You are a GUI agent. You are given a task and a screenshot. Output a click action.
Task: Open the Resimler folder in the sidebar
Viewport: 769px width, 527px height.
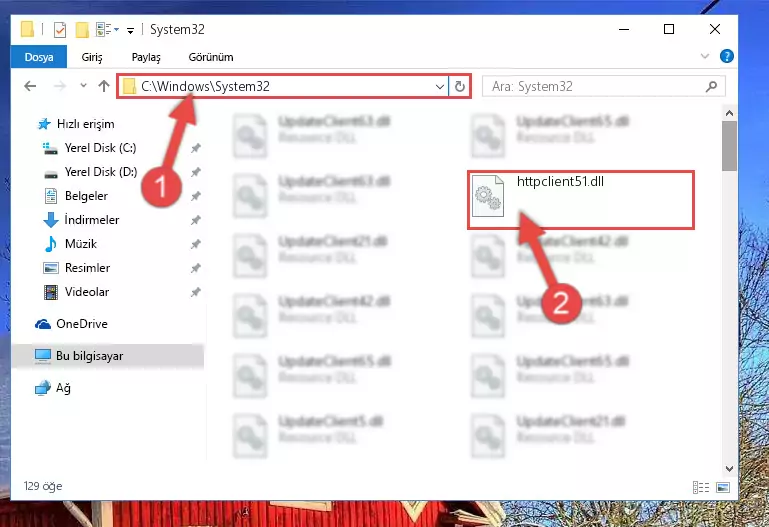pos(87,268)
